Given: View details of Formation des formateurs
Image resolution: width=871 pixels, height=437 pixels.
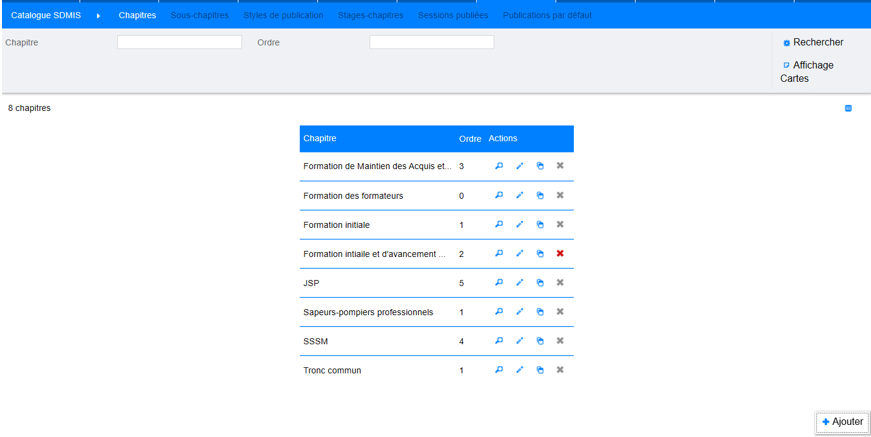Looking at the screenshot, I should pyautogui.click(x=499, y=196).
